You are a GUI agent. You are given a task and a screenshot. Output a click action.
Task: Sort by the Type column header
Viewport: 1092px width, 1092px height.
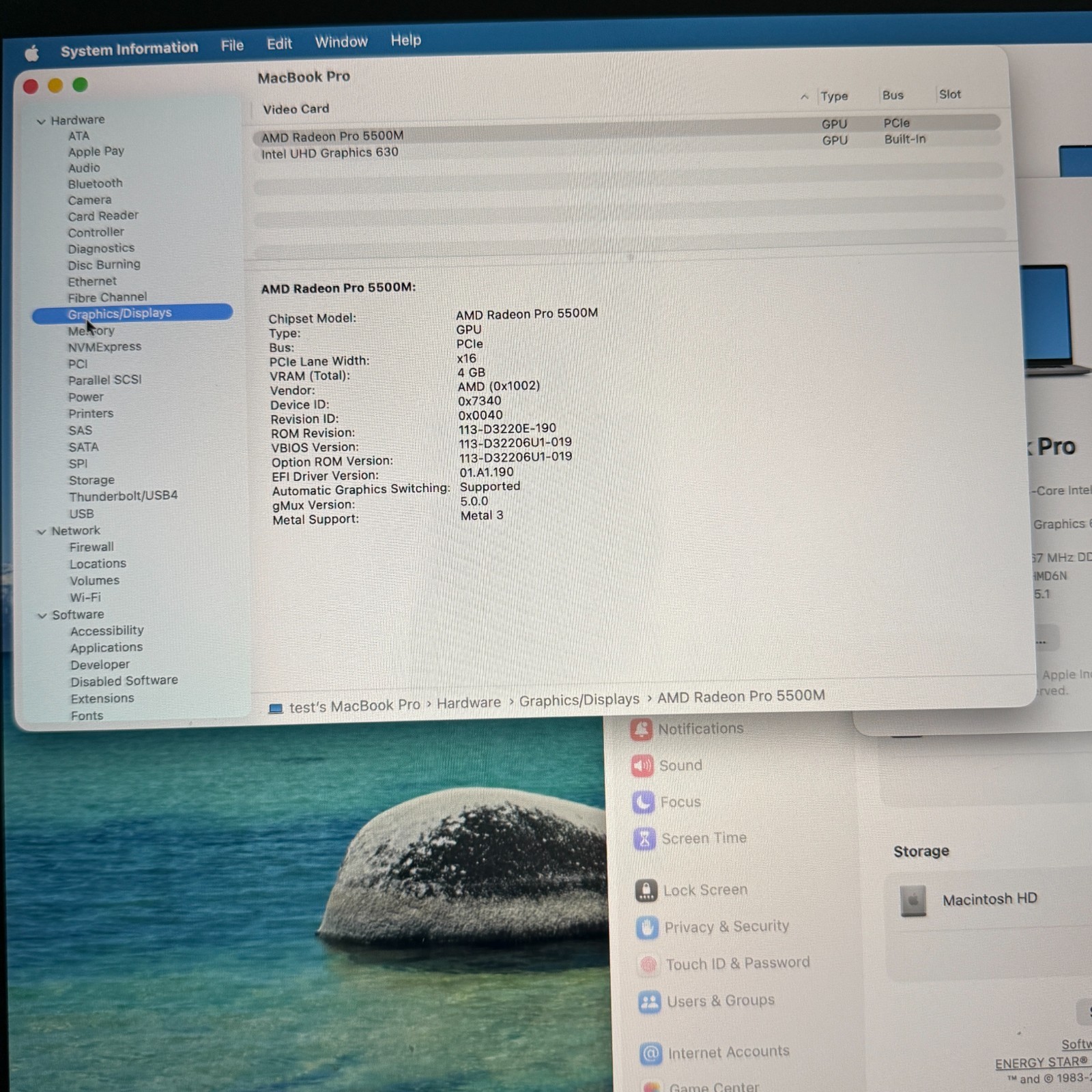tap(834, 96)
